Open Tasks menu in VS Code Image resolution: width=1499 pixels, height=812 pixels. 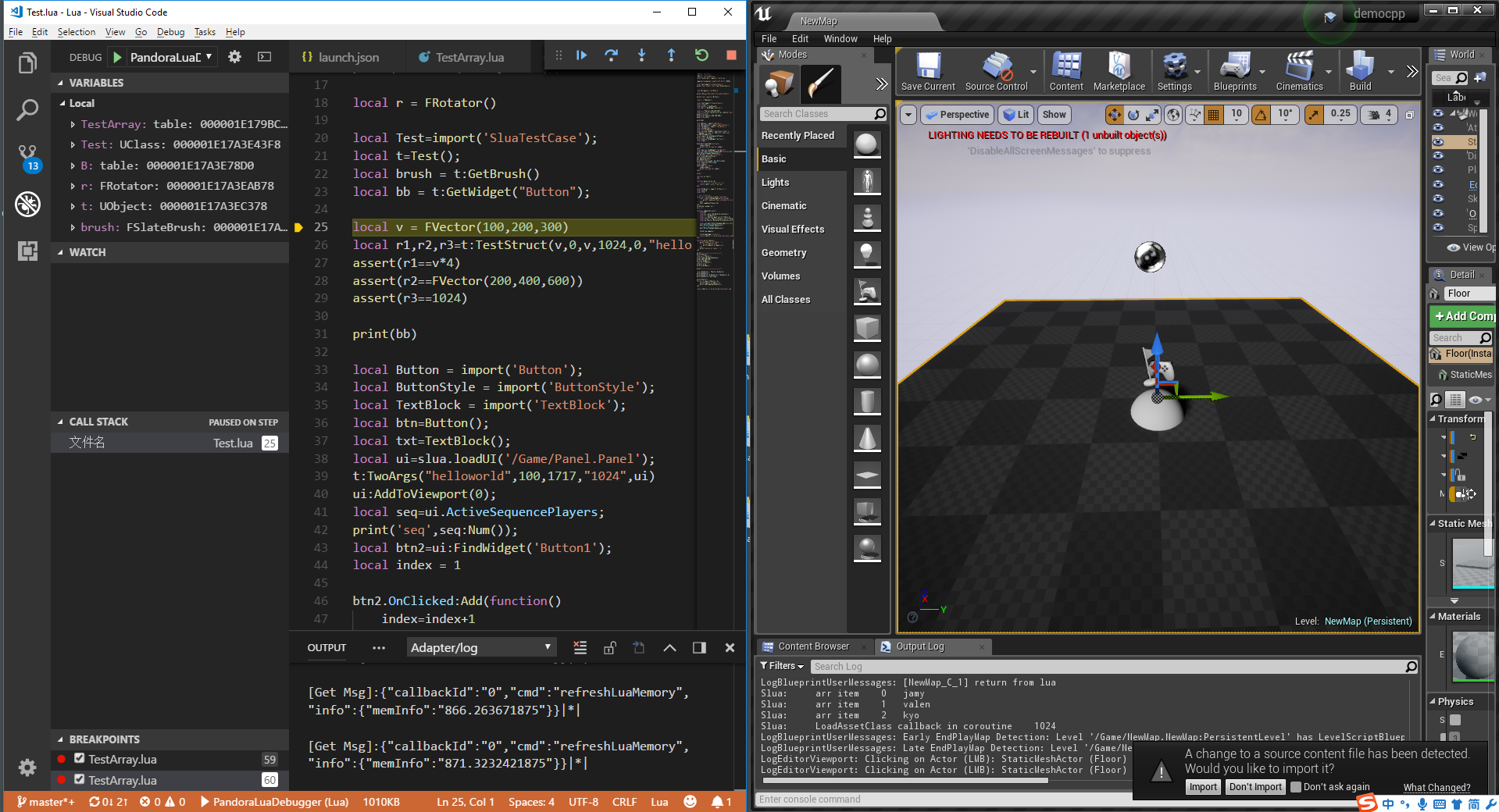[x=205, y=32]
